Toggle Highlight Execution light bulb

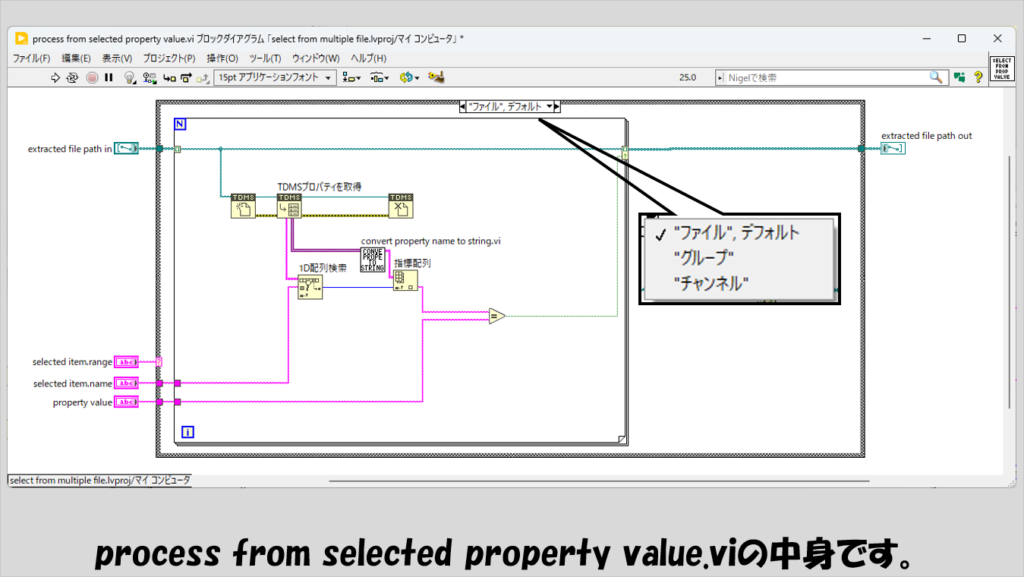(129, 77)
